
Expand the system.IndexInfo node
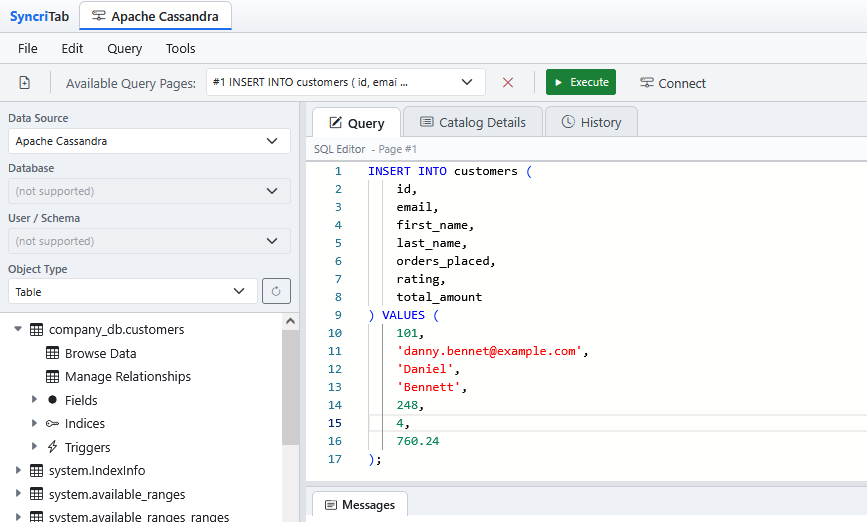coord(18,470)
